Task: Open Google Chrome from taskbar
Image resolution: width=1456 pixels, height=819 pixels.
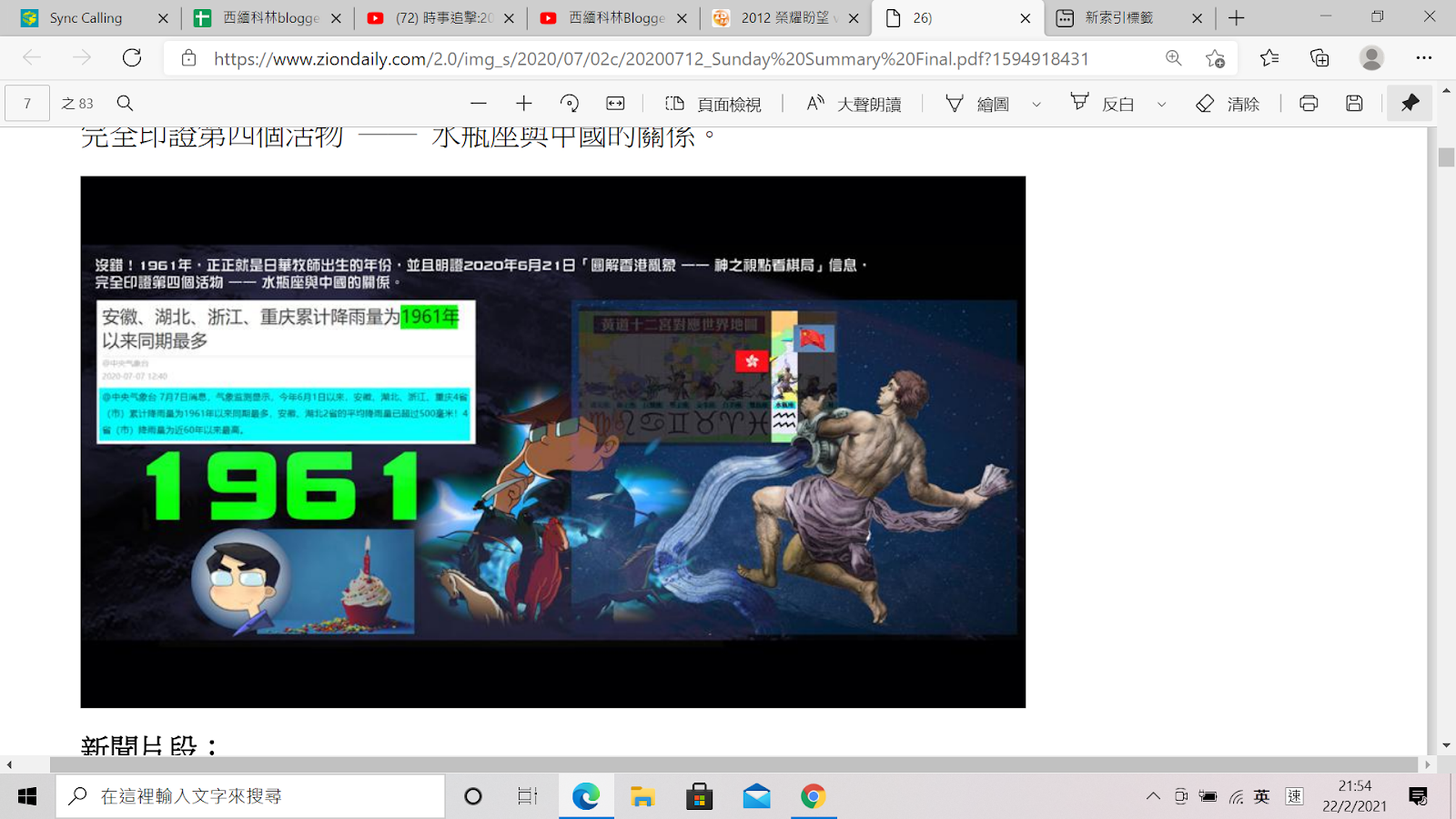Action: 814,796
